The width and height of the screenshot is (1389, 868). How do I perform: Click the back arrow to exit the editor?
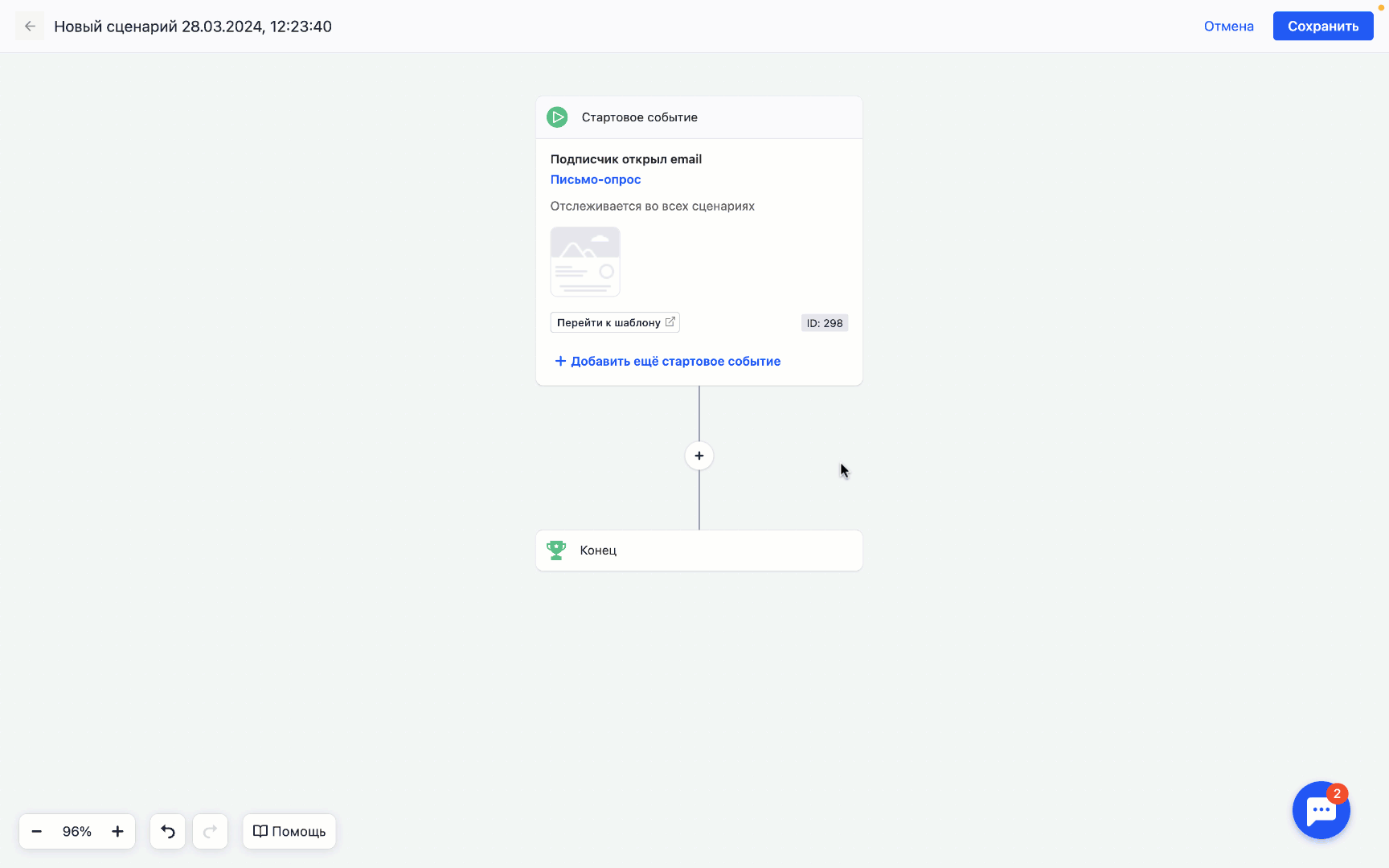[x=30, y=26]
